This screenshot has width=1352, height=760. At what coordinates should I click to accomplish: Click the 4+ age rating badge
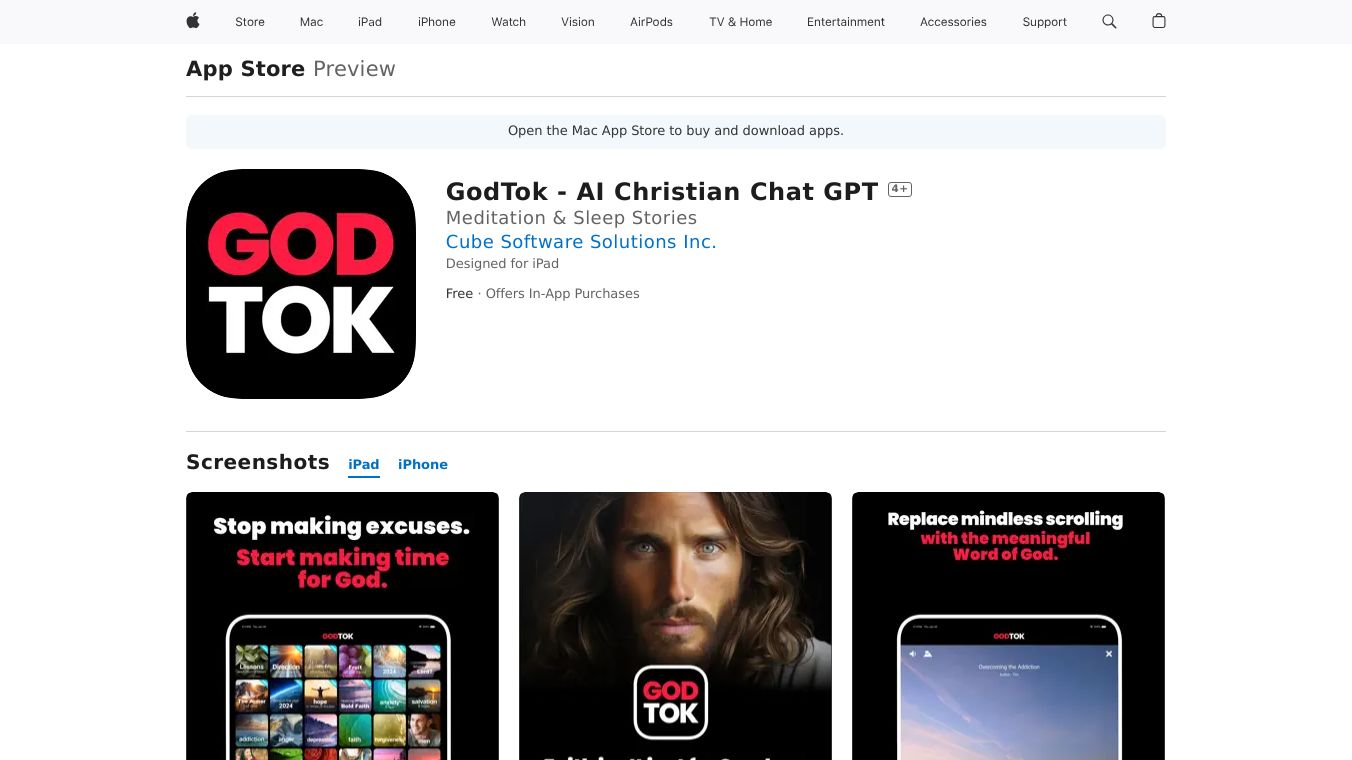900,189
